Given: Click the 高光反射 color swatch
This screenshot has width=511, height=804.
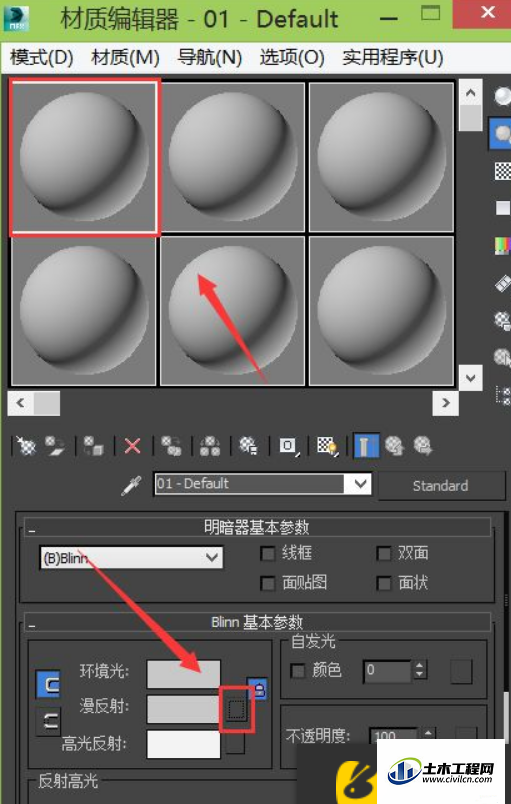Looking at the screenshot, I should (x=183, y=745).
